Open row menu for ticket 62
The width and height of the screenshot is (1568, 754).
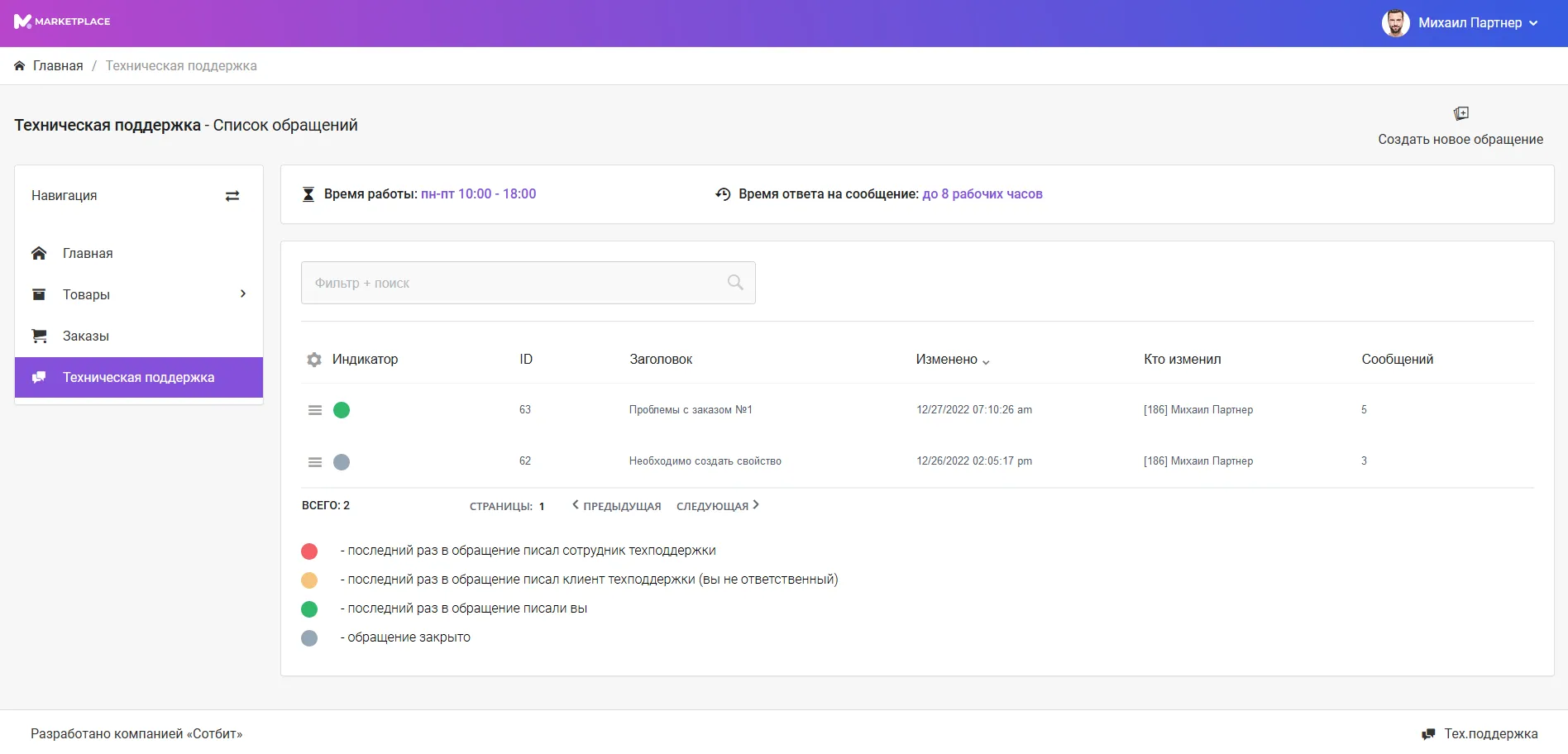tap(315, 462)
